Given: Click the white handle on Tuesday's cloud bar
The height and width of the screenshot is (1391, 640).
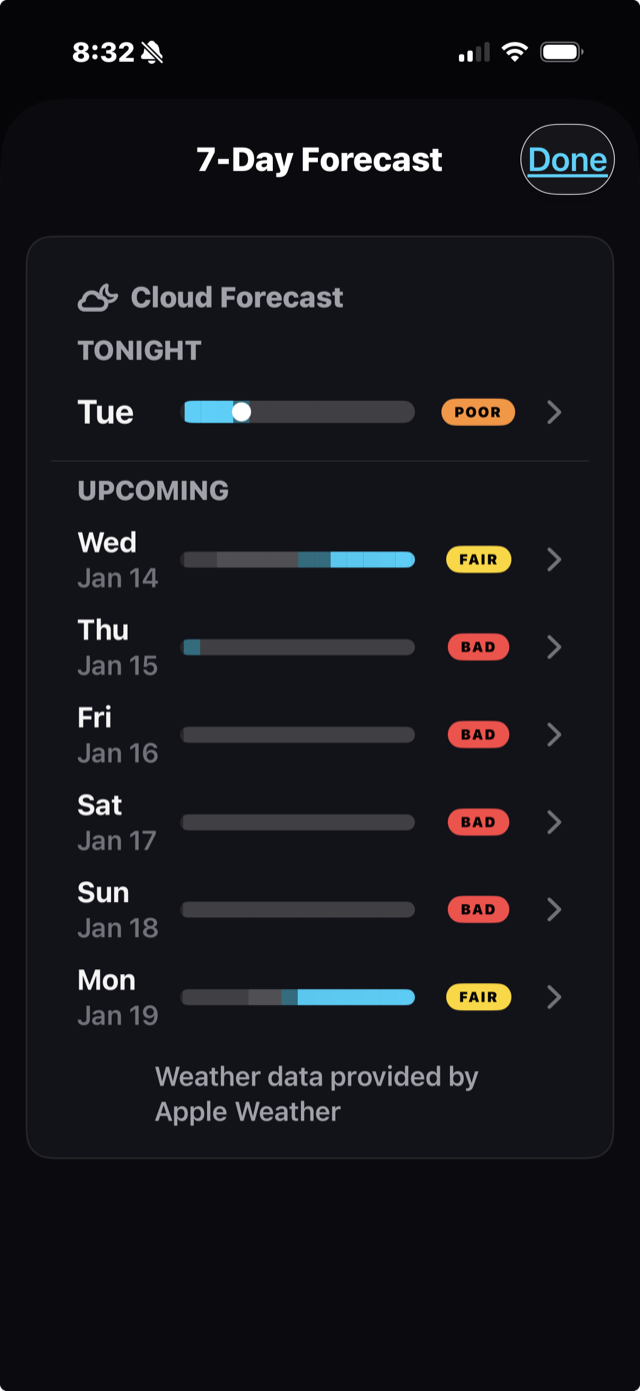Looking at the screenshot, I should pyautogui.click(x=243, y=410).
